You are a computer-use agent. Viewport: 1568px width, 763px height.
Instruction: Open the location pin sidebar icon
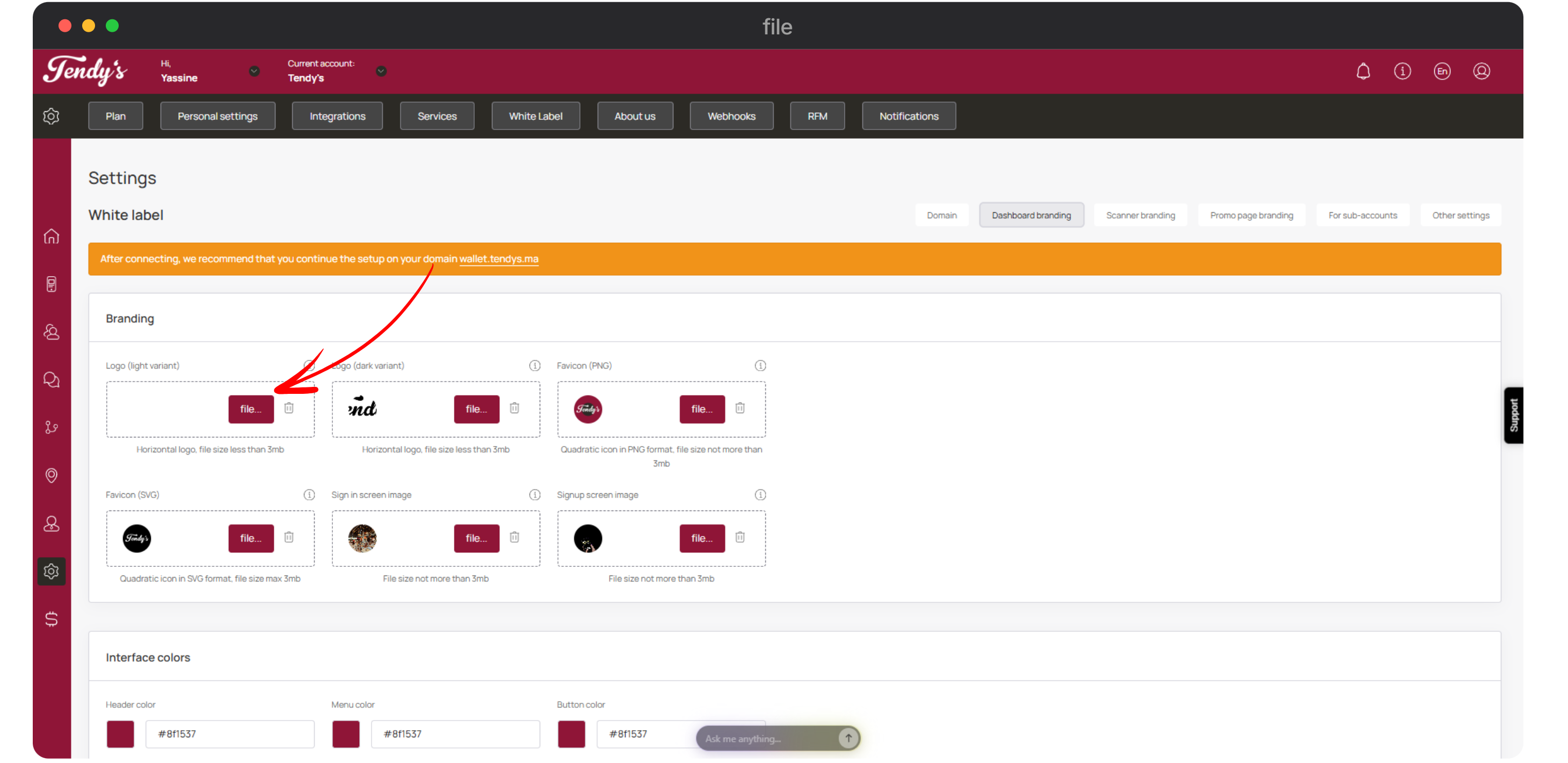[x=51, y=475]
